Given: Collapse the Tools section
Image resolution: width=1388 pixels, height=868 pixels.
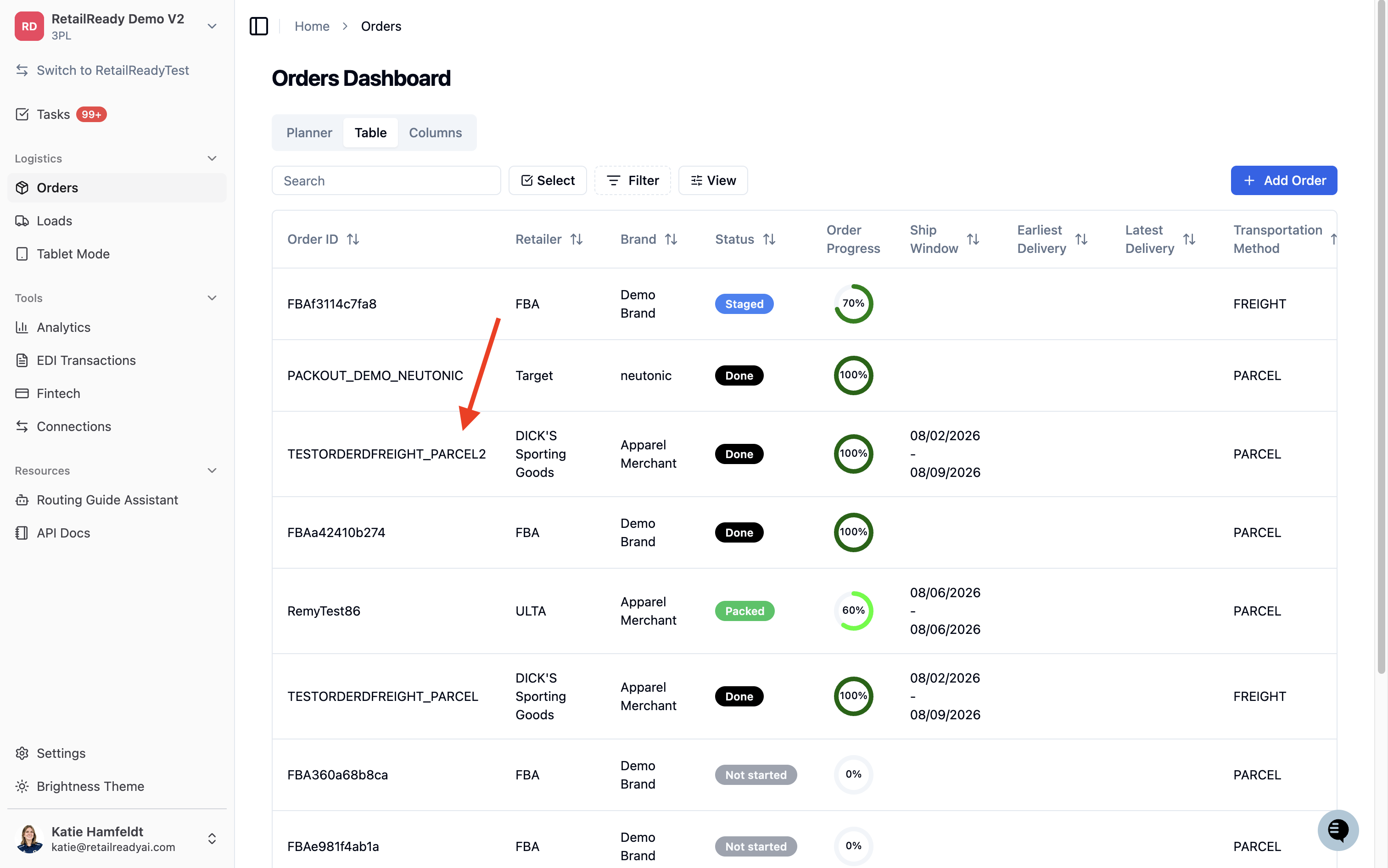Looking at the screenshot, I should tap(212, 298).
